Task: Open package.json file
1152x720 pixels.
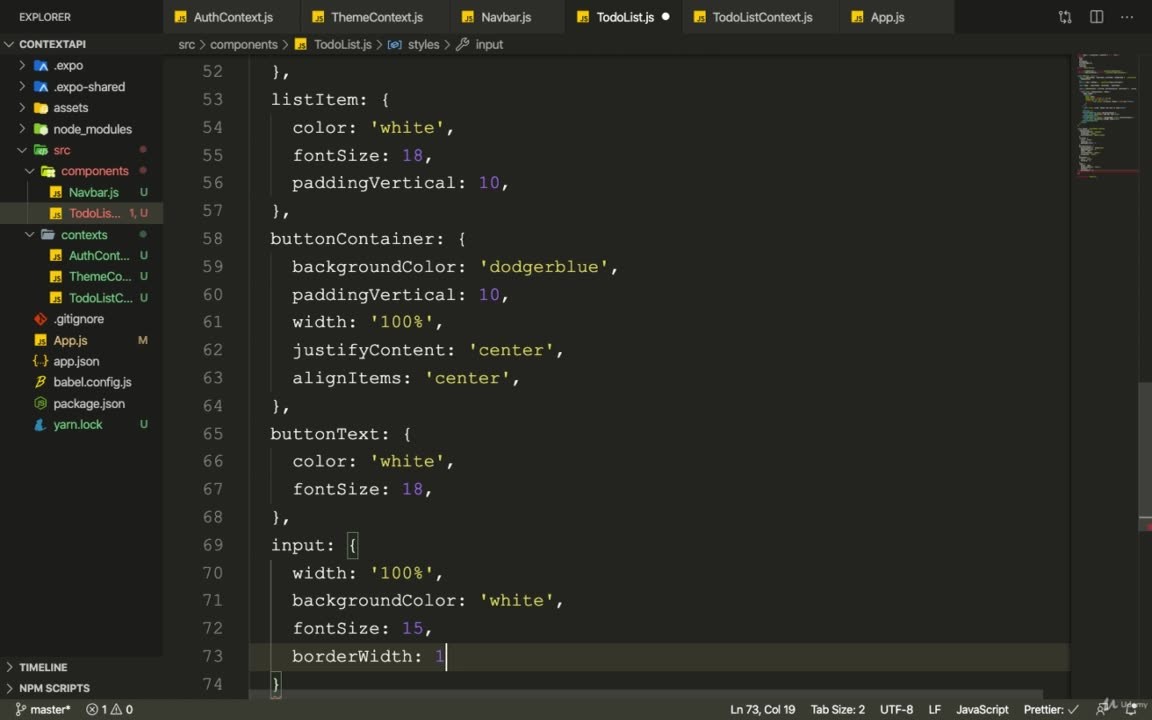Action: tap(89, 403)
